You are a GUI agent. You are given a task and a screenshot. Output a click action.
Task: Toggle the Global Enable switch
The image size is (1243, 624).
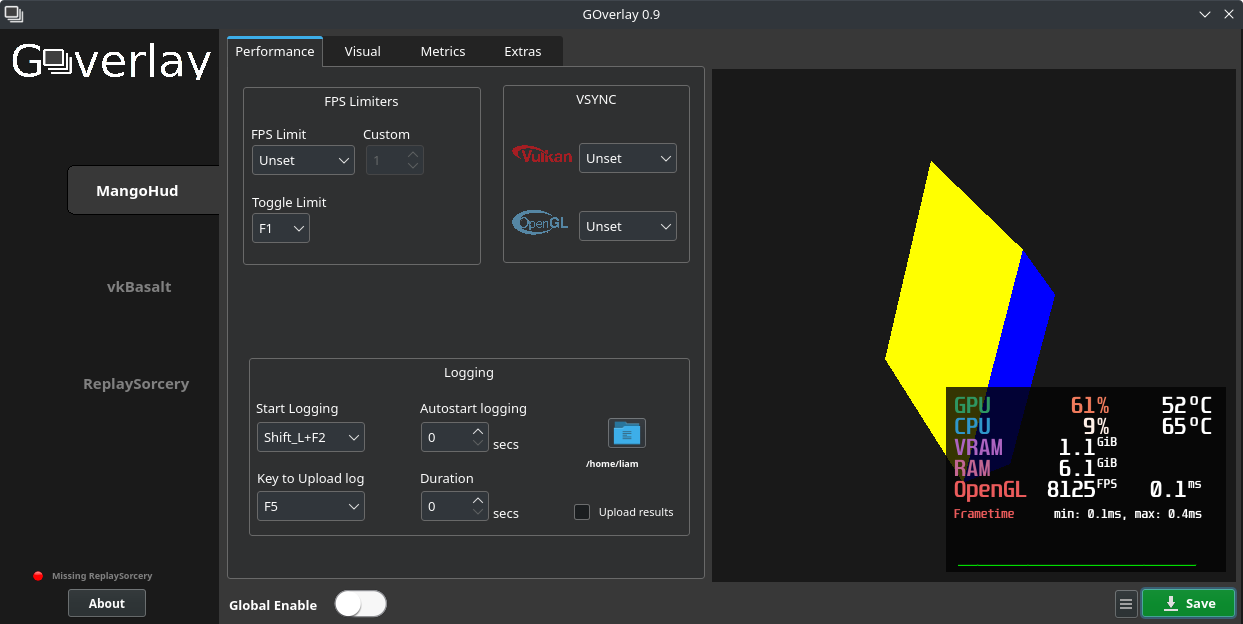(x=360, y=604)
